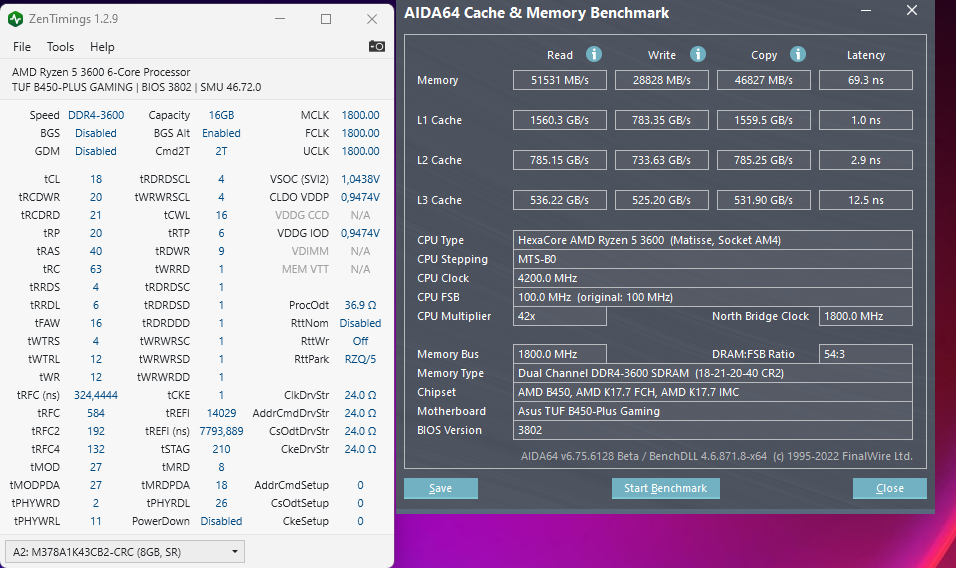Click the tSTAG value 210

click(221, 449)
